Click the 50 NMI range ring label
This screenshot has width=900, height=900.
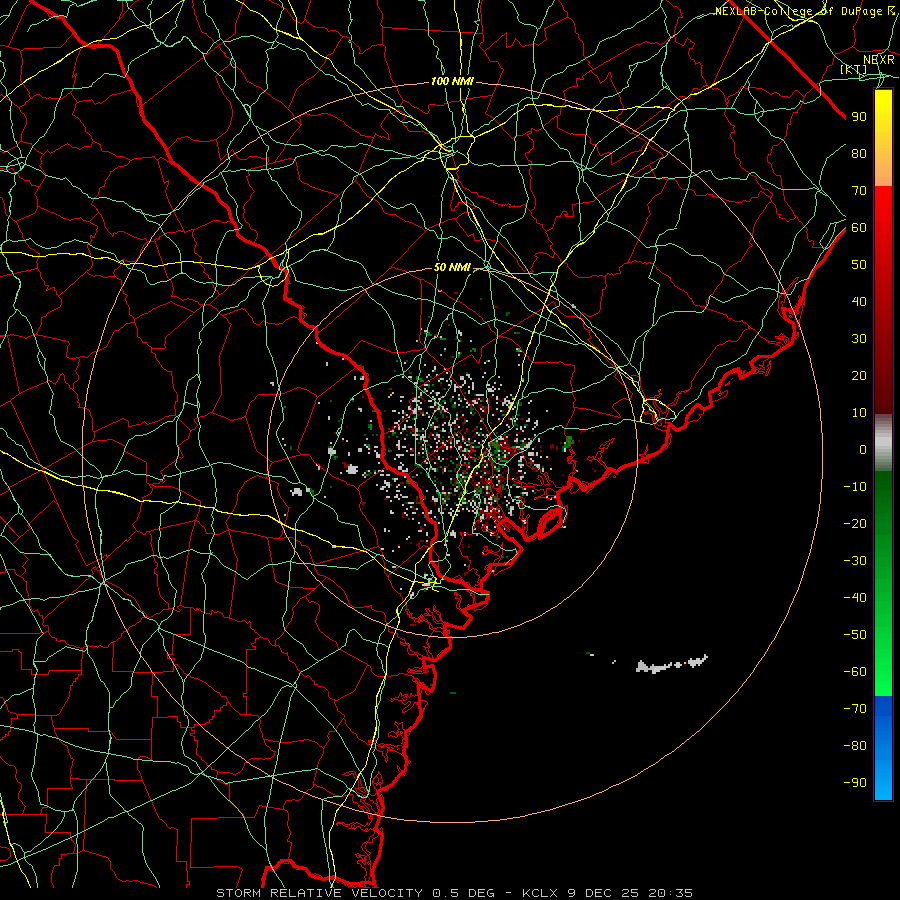pos(452,267)
